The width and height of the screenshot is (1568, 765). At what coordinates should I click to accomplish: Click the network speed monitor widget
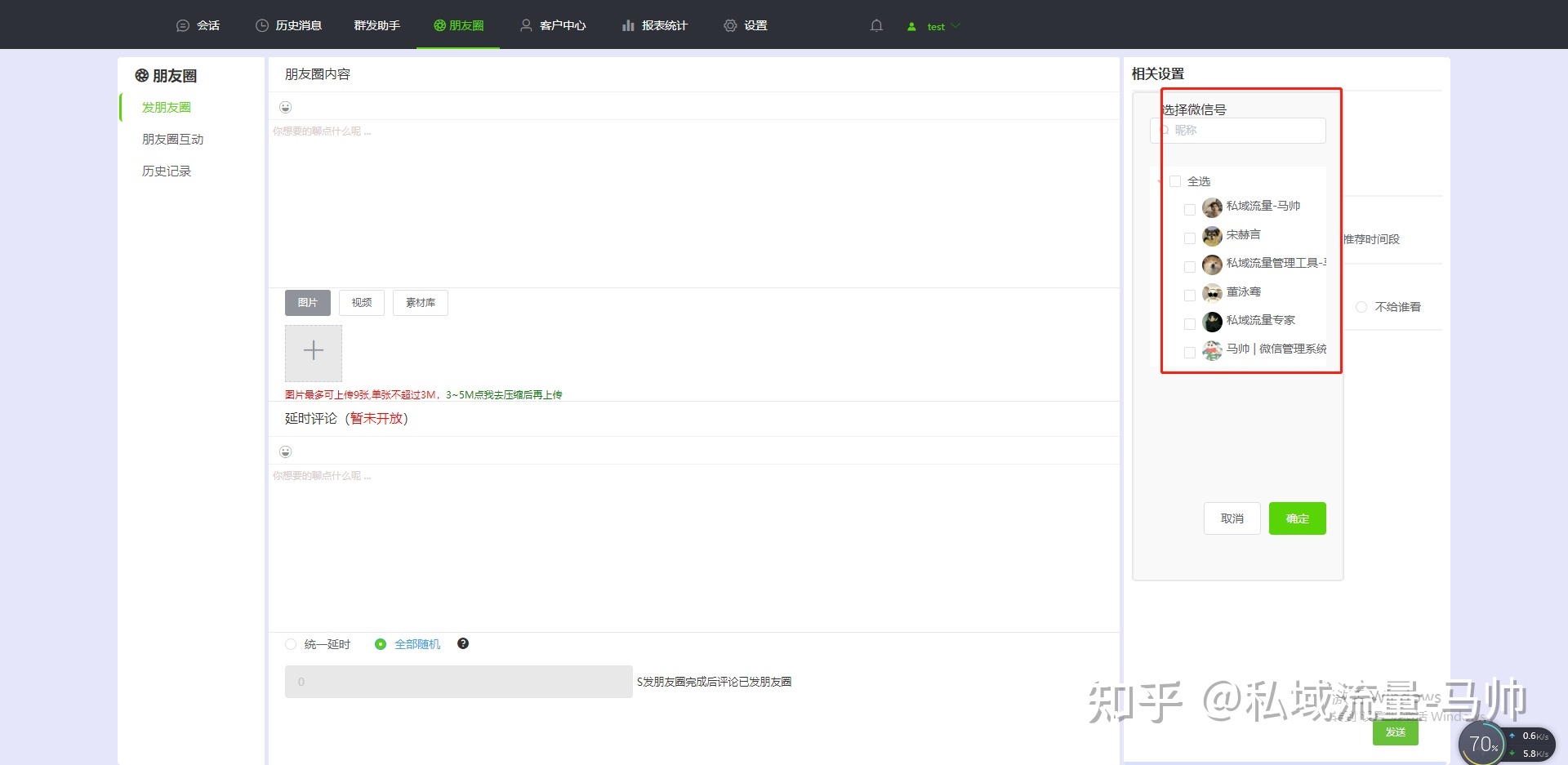1506,744
